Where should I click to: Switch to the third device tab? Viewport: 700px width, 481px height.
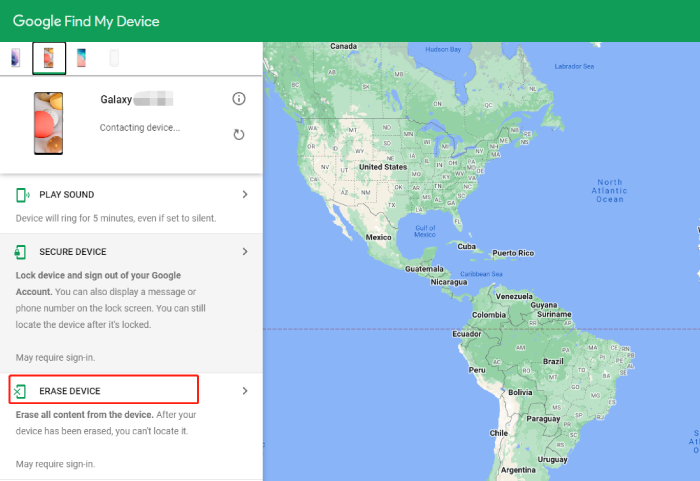(x=81, y=58)
